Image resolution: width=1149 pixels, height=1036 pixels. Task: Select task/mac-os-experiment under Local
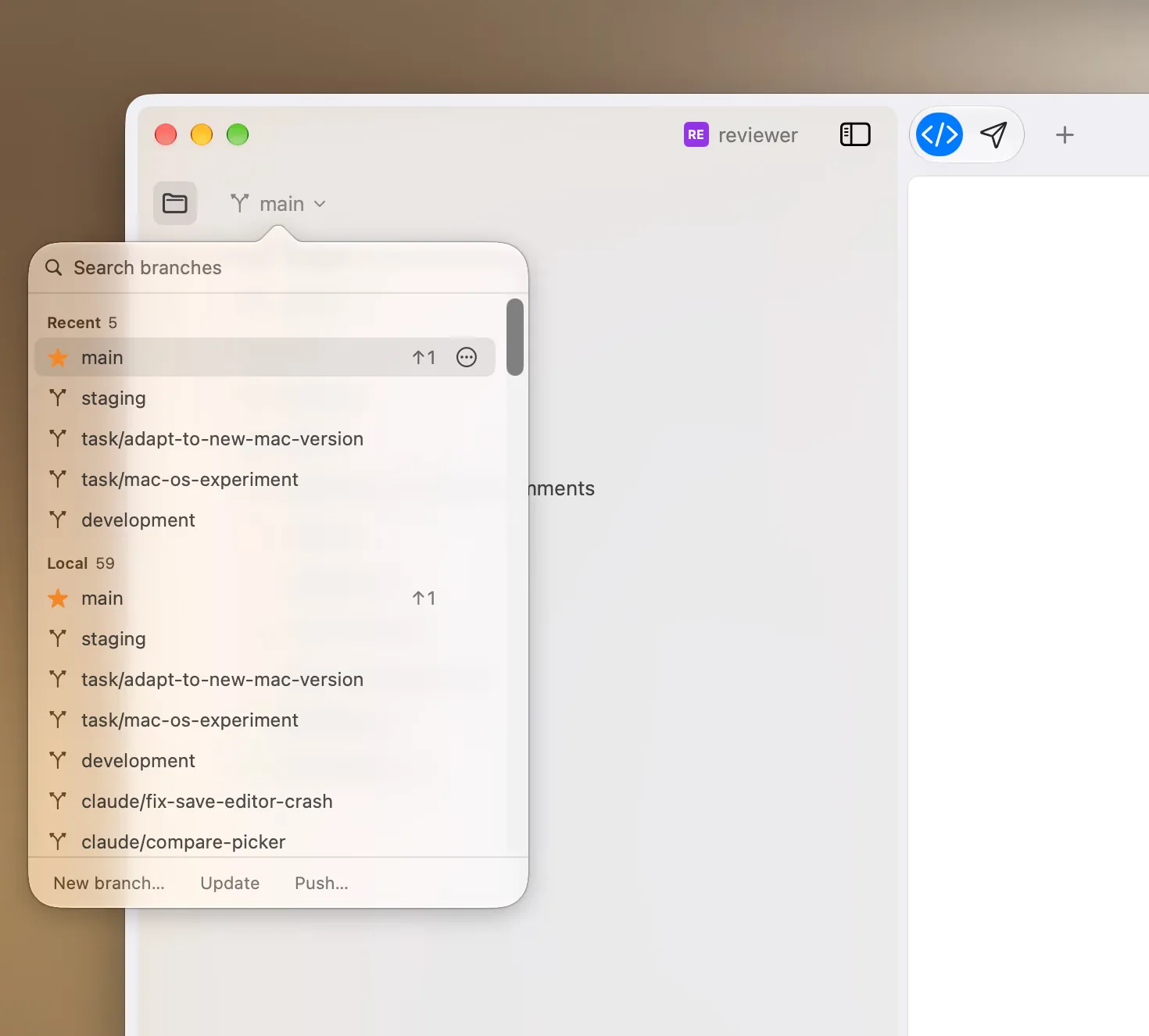[265, 720]
